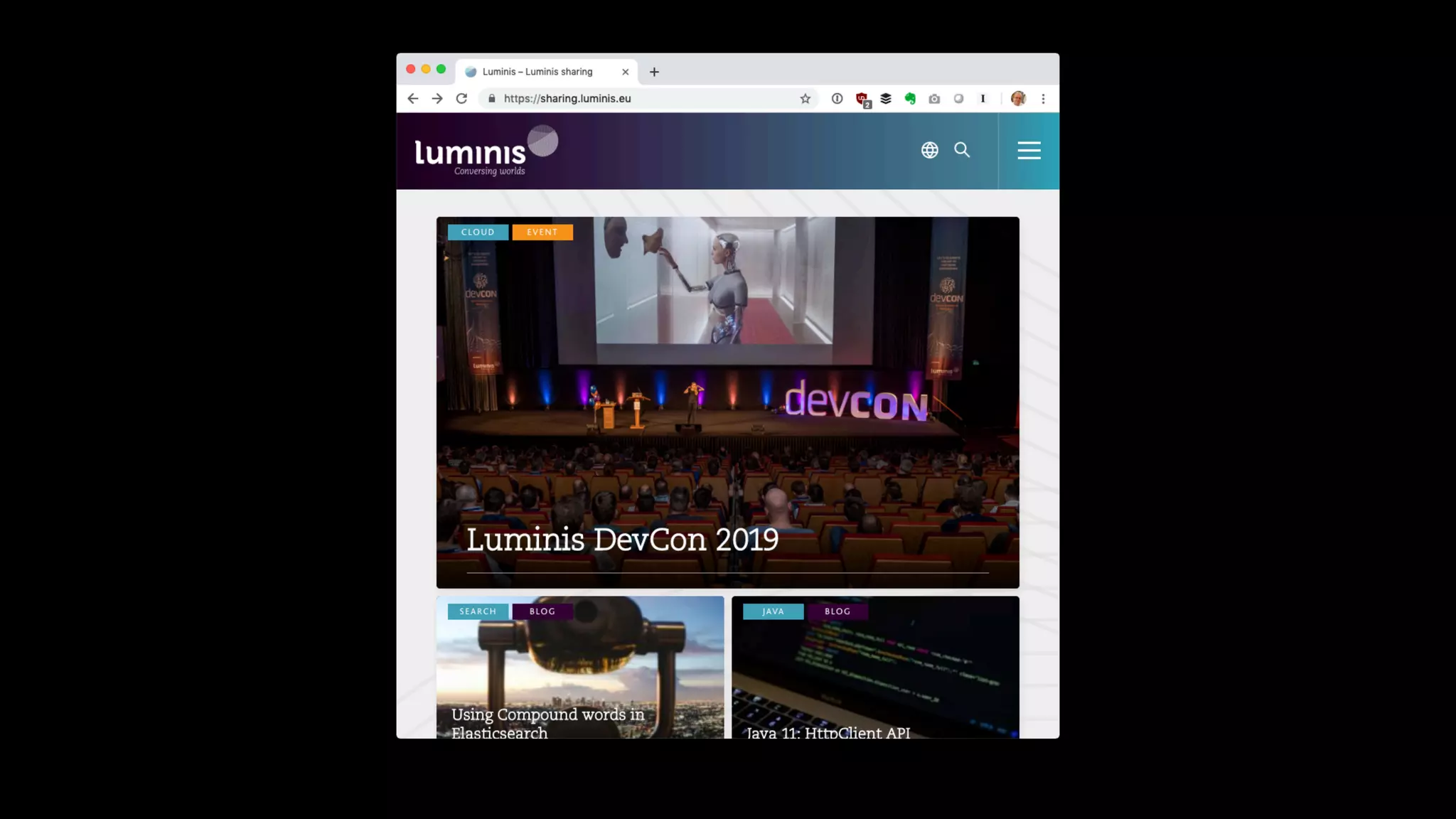
Task: Go back to the previous page
Action: [413, 99]
